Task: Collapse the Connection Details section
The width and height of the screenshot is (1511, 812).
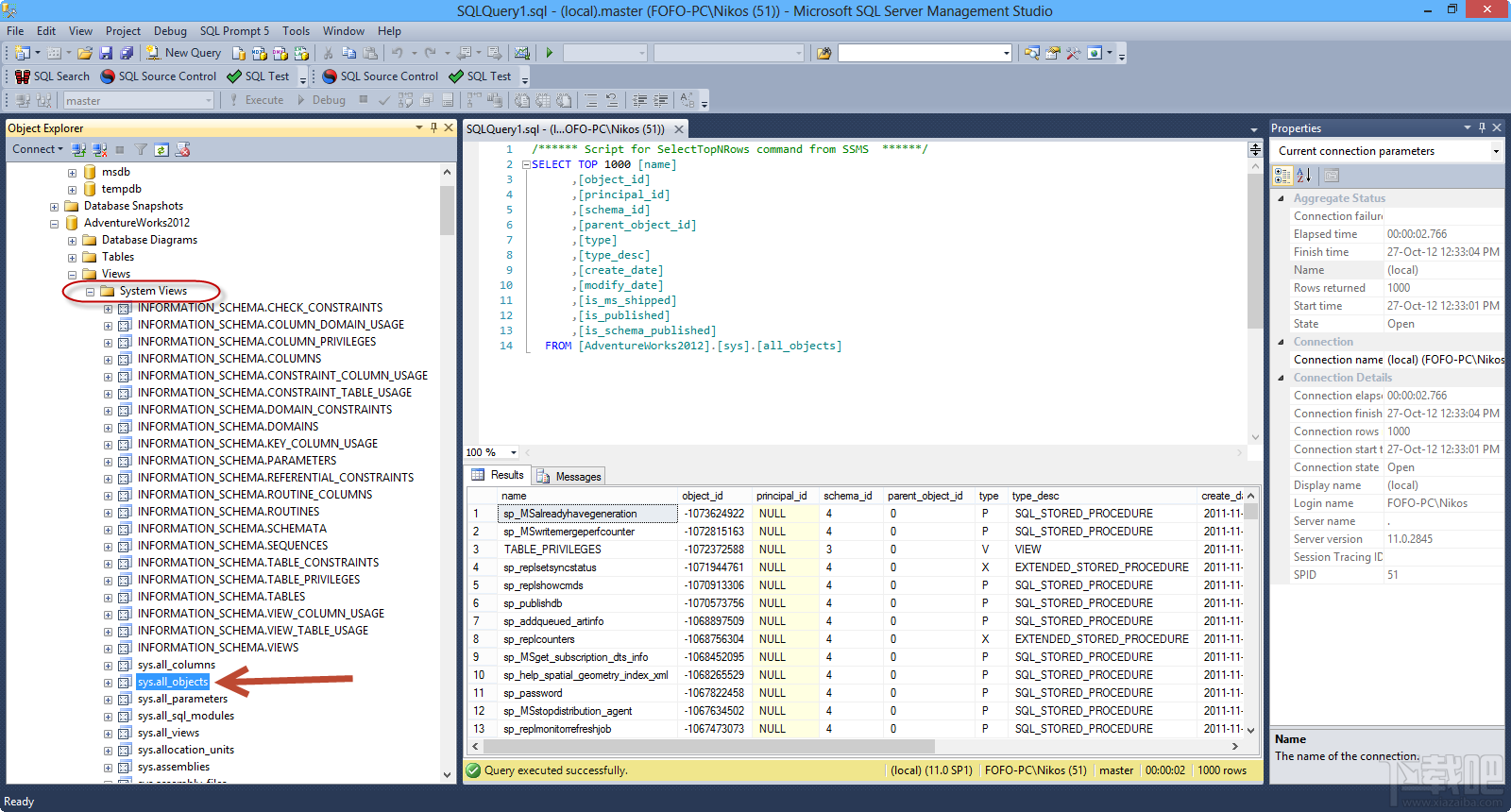Action: [1281, 378]
